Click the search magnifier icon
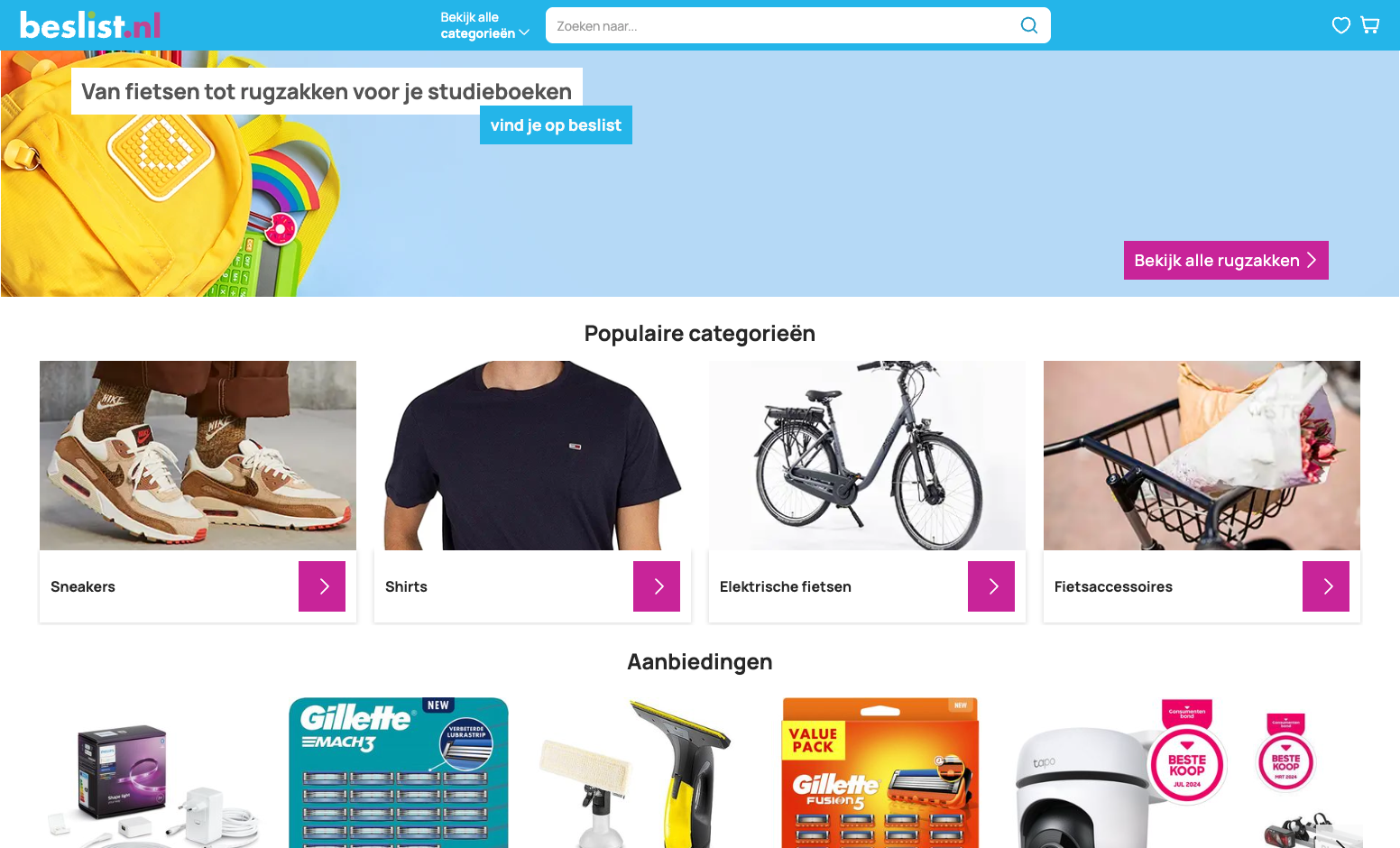Image resolution: width=1400 pixels, height=848 pixels. 1028,25
